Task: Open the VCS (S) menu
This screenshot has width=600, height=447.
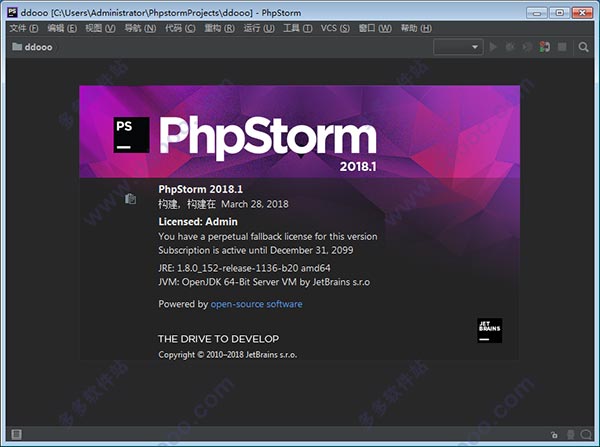Action: point(335,28)
